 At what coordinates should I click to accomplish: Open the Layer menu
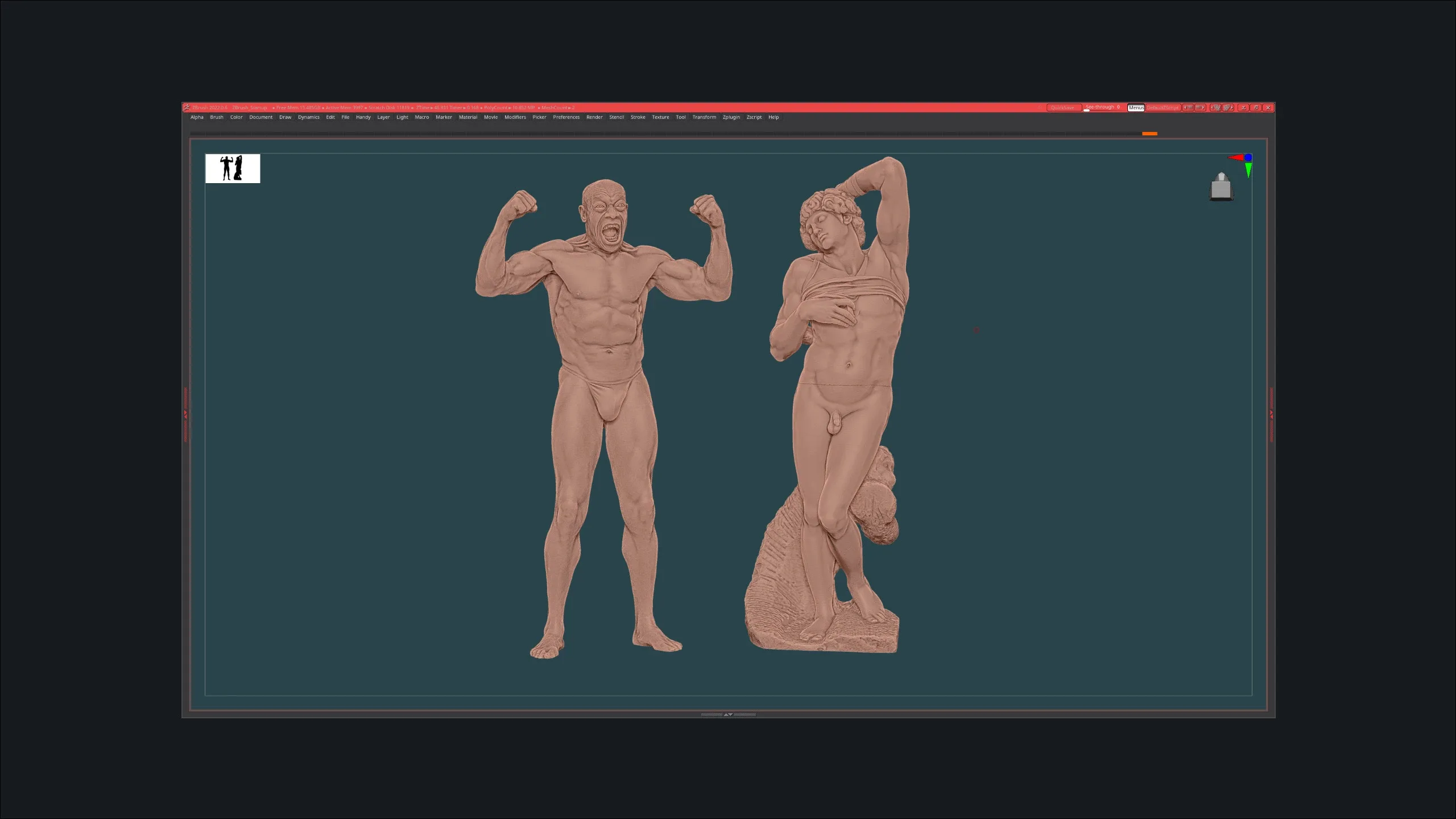point(383,117)
